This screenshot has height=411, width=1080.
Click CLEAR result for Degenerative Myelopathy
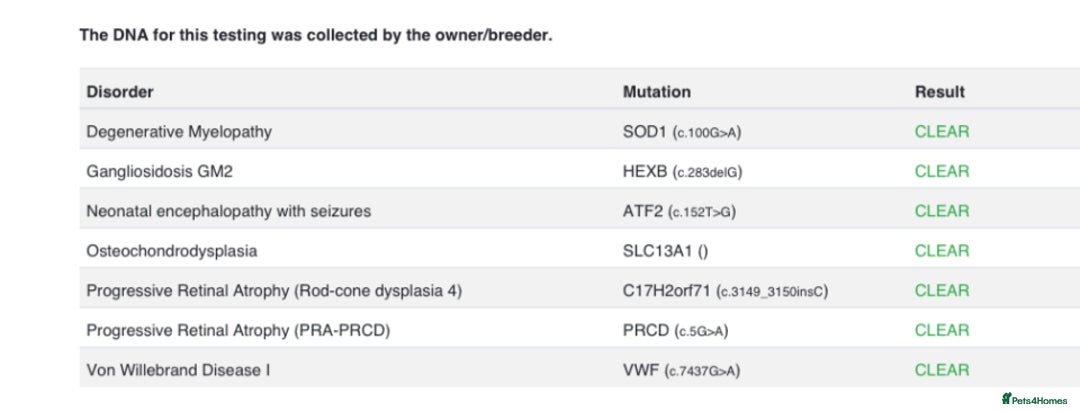click(941, 132)
